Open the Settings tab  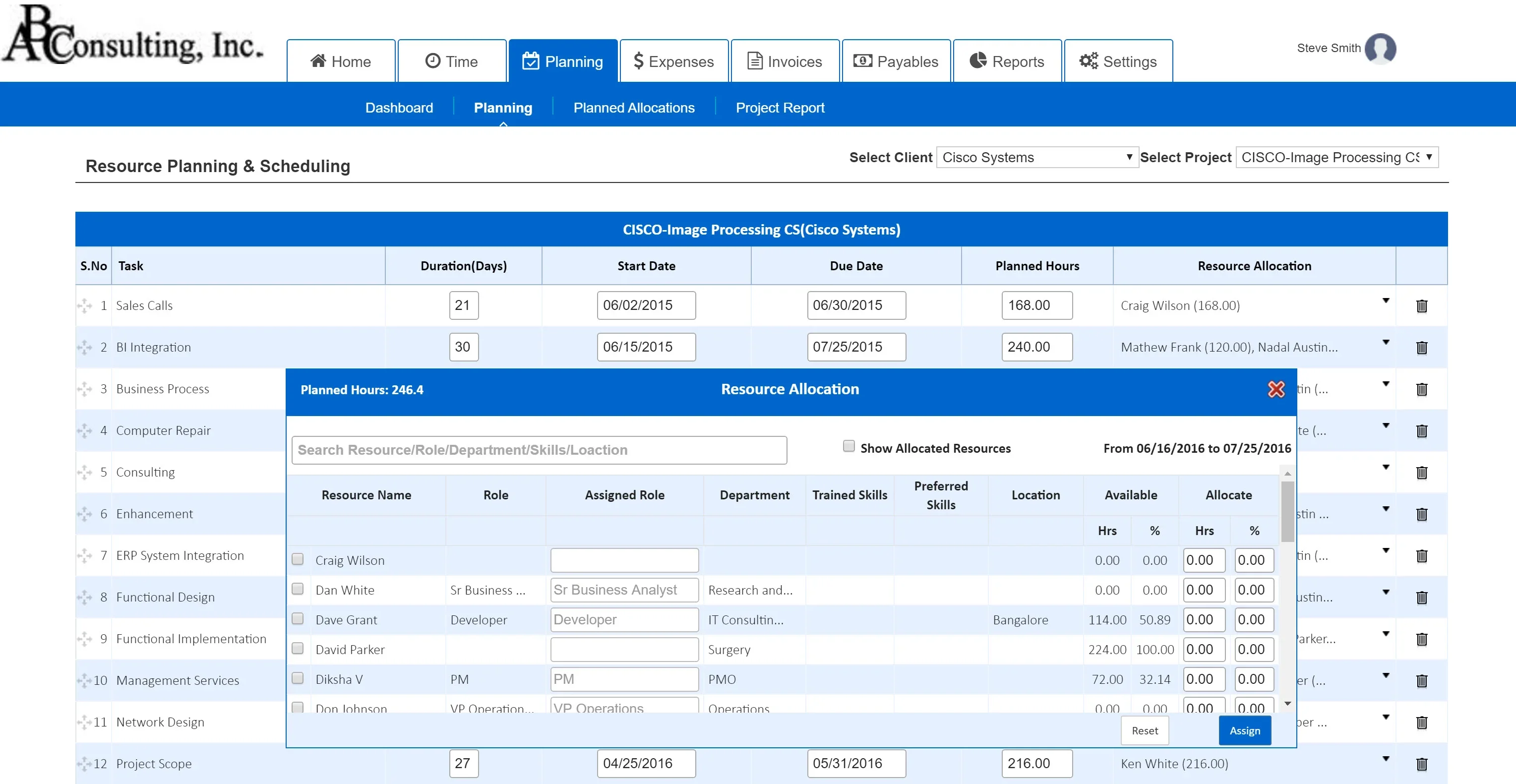(x=1118, y=61)
